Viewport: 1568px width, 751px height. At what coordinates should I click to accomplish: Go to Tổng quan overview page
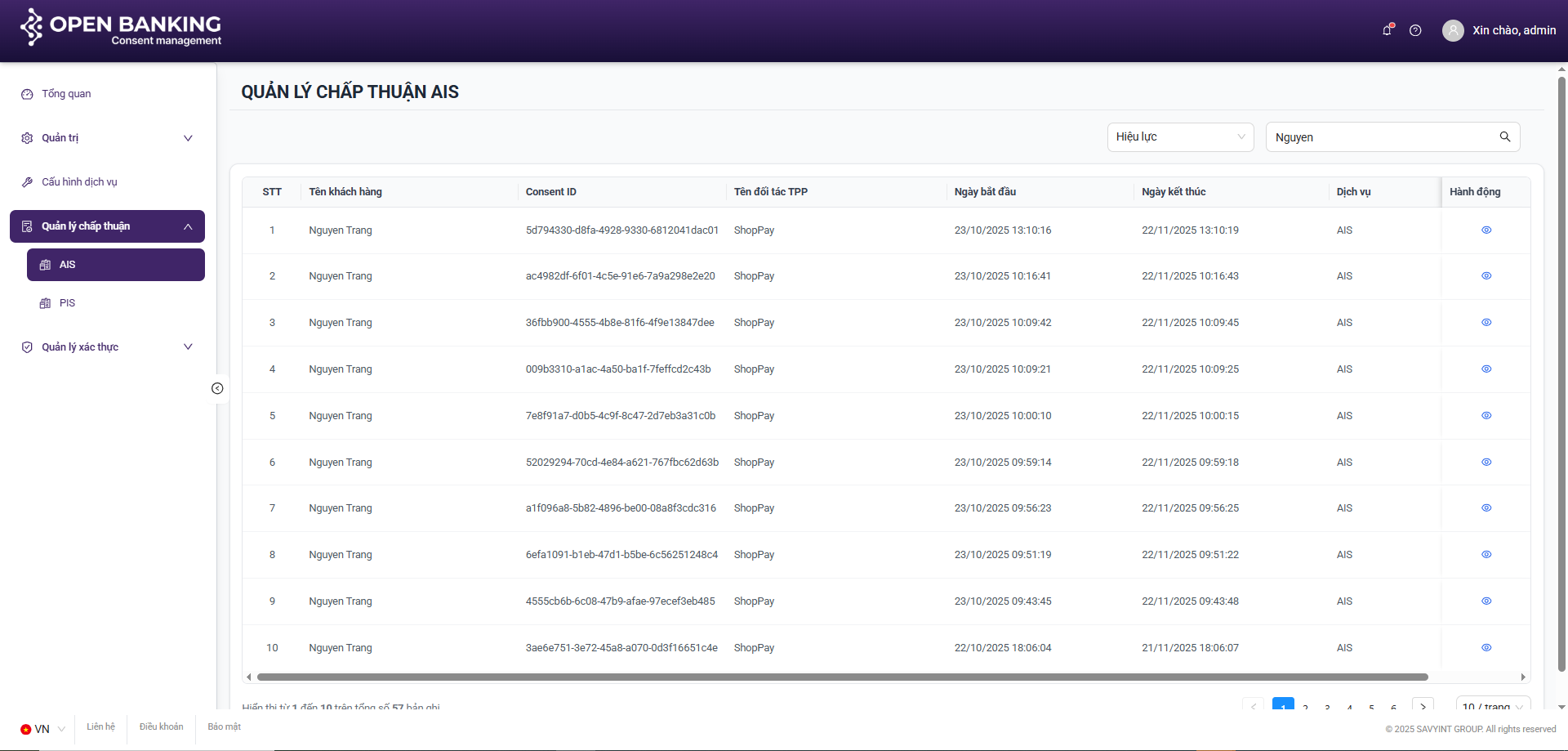tap(66, 94)
